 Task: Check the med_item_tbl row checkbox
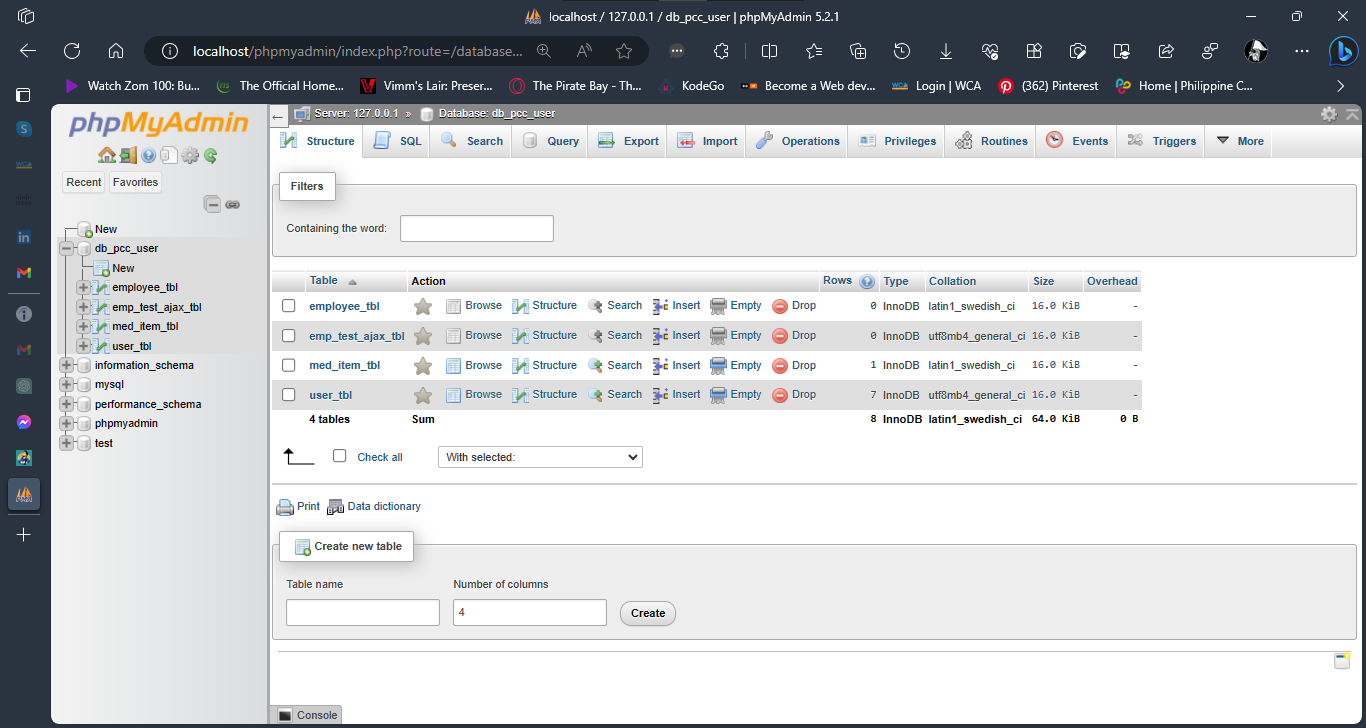289,365
